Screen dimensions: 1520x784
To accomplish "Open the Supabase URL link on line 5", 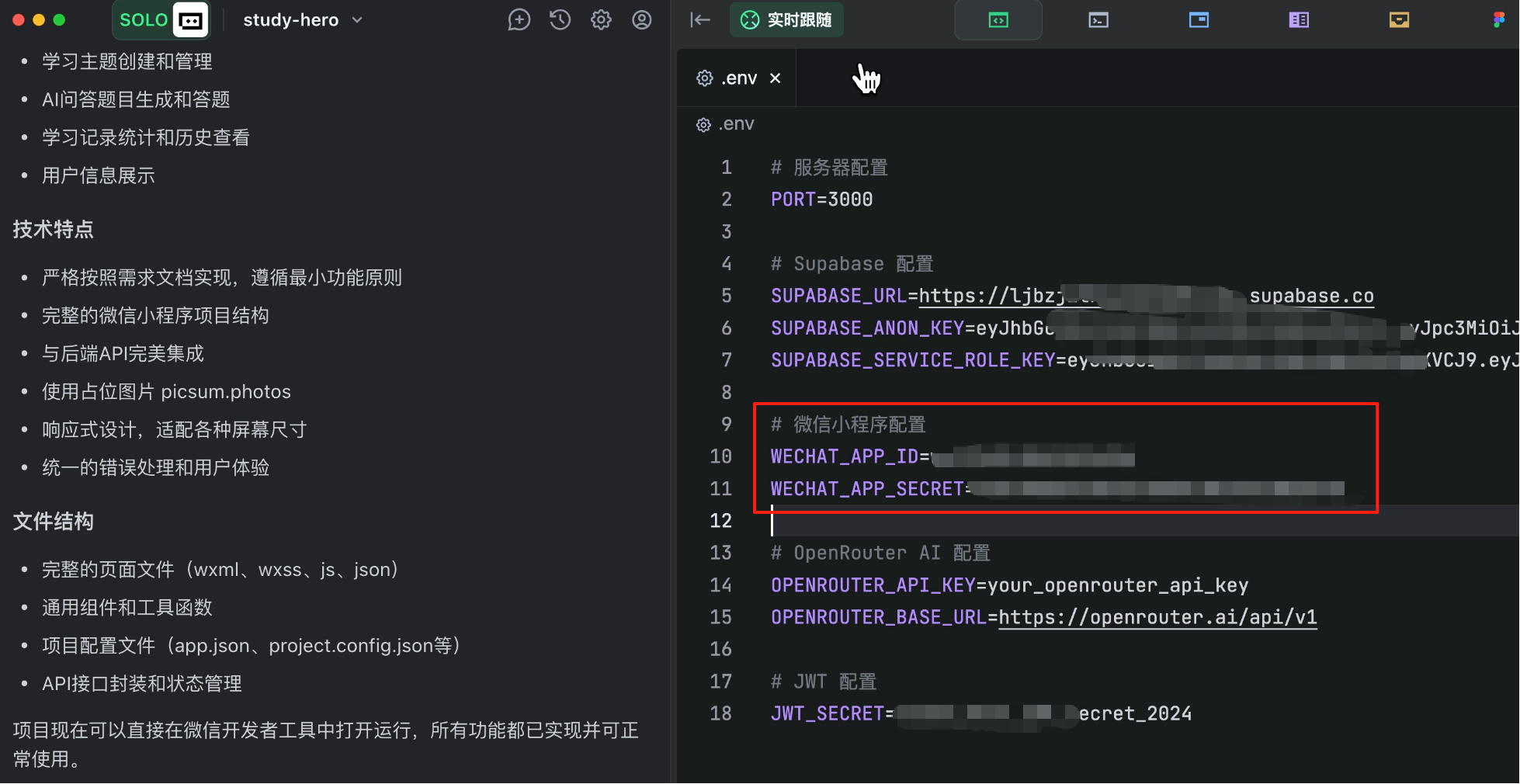I will [1146, 297].
